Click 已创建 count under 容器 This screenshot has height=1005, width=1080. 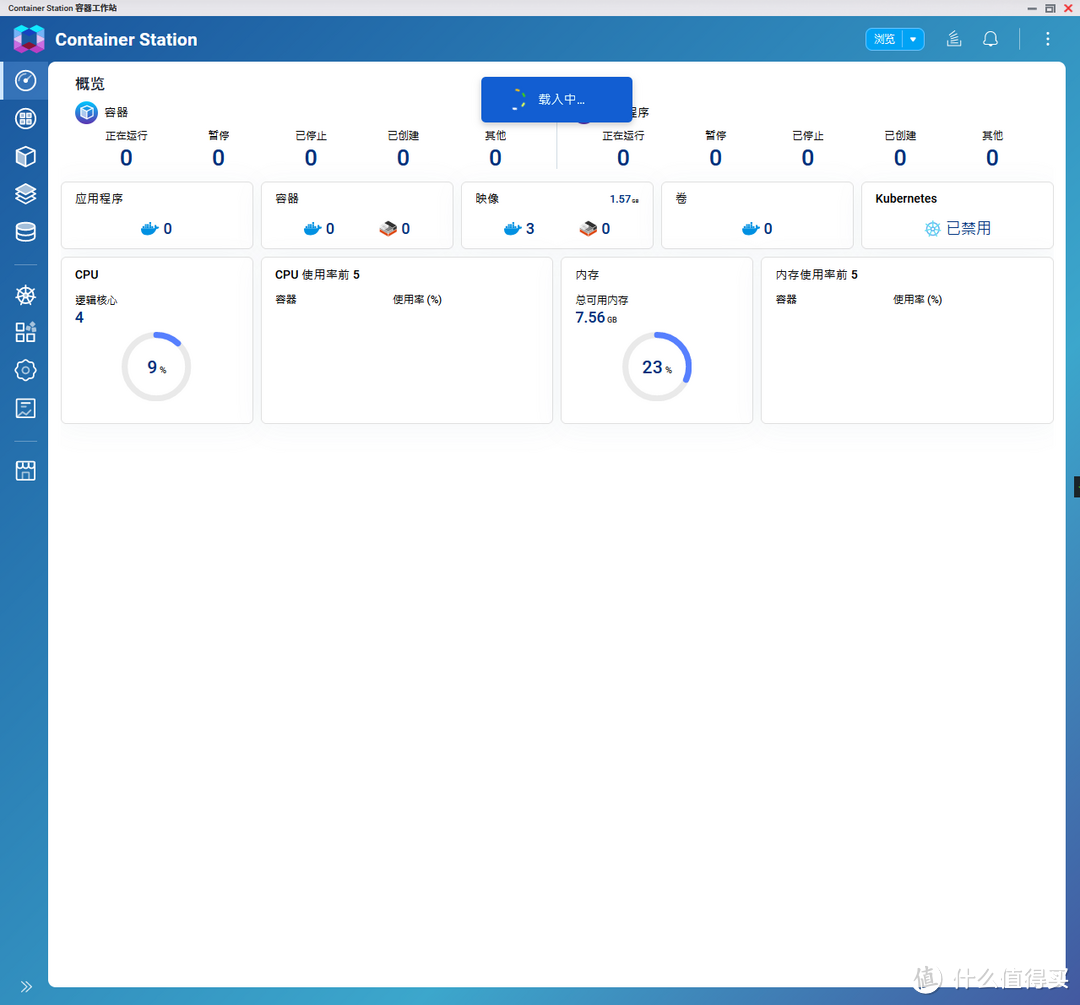point(403,158)
